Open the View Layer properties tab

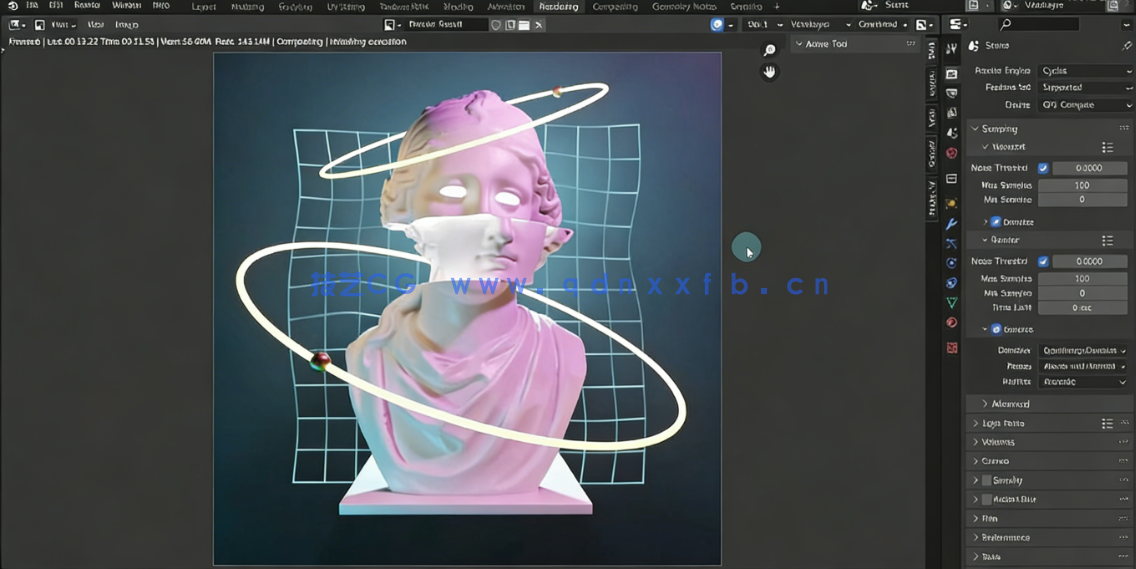click(951, 113)
